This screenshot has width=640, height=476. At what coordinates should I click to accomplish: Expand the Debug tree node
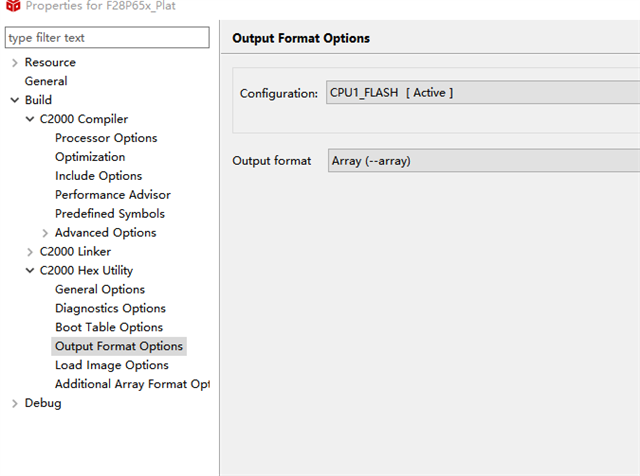14,404
